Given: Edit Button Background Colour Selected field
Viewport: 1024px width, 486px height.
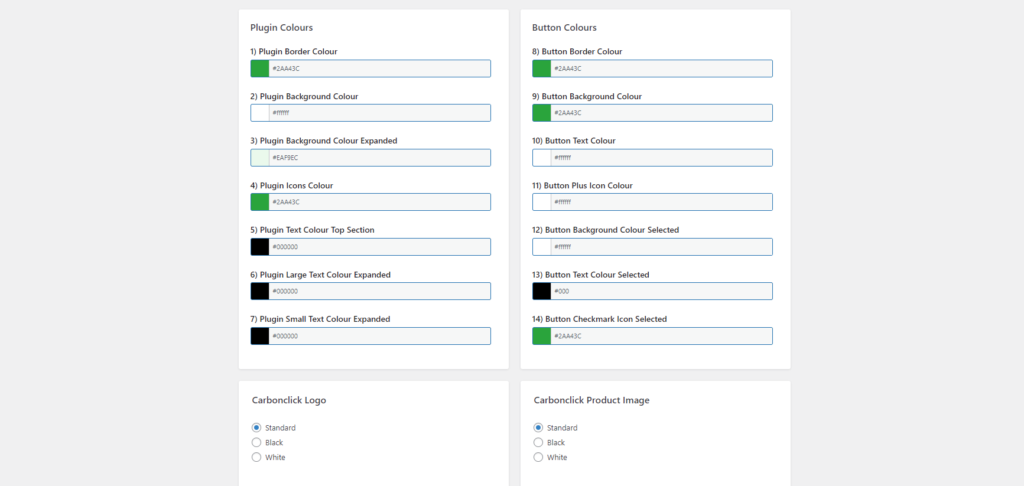Looking at the screenshot, I should 662,247.
